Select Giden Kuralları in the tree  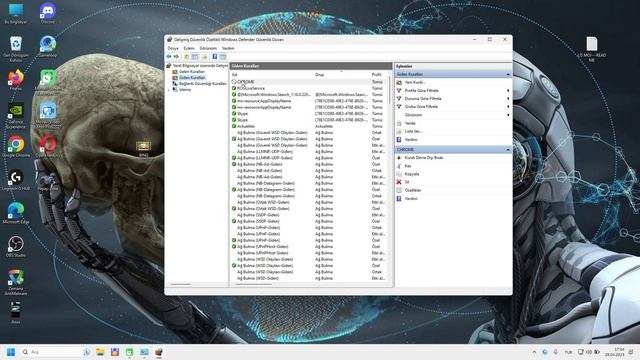[x=192, y=78]
